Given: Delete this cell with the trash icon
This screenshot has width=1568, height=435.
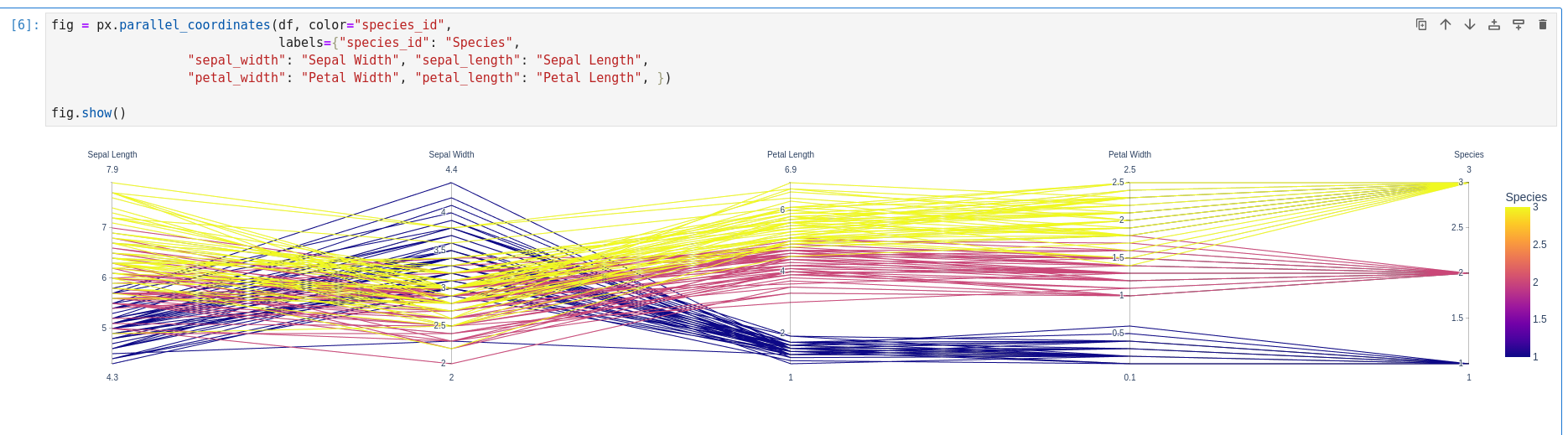Looking at the screenshot, I should pos(1543,24).
